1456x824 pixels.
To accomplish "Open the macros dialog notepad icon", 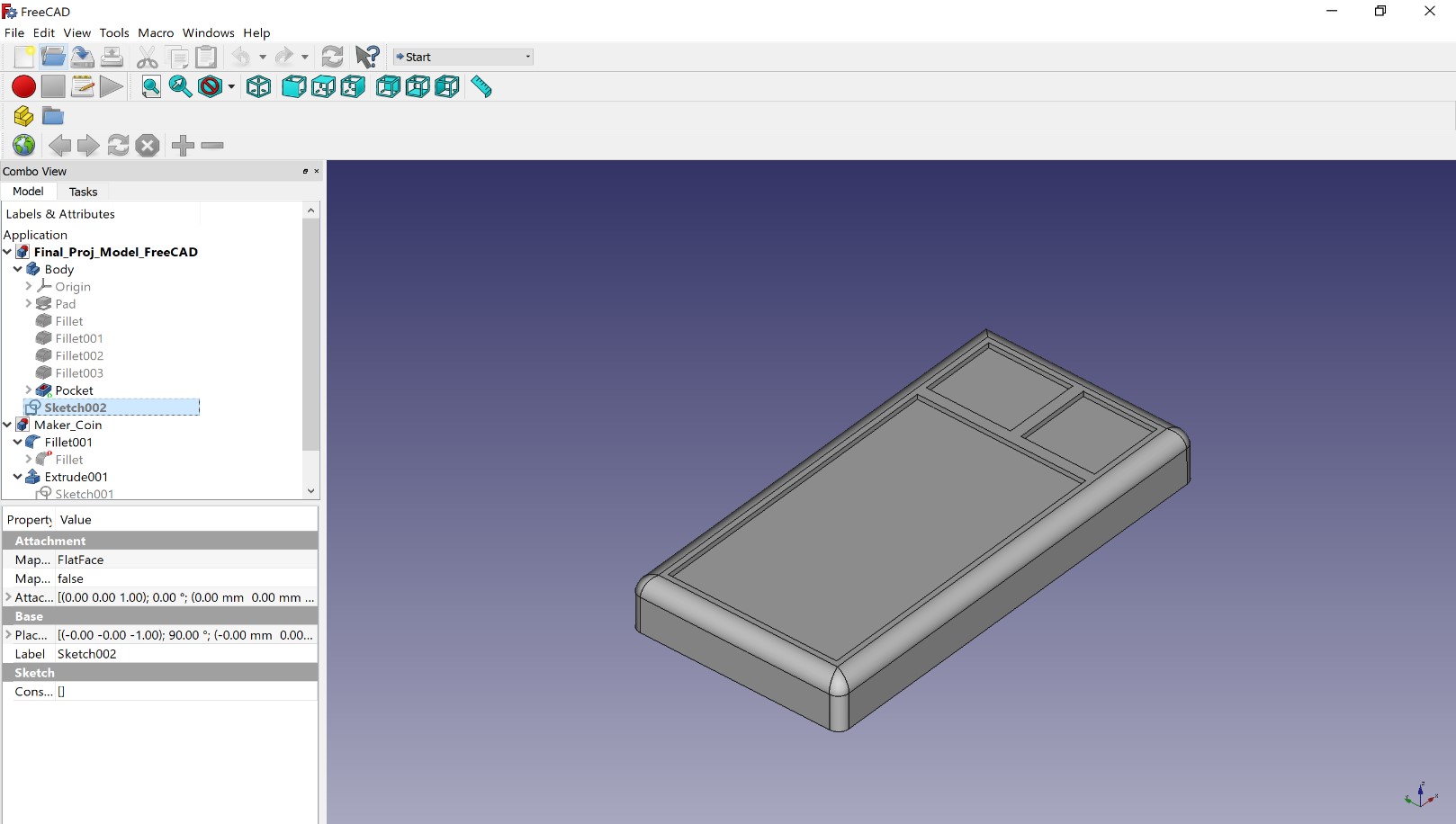I will point(83,86).
